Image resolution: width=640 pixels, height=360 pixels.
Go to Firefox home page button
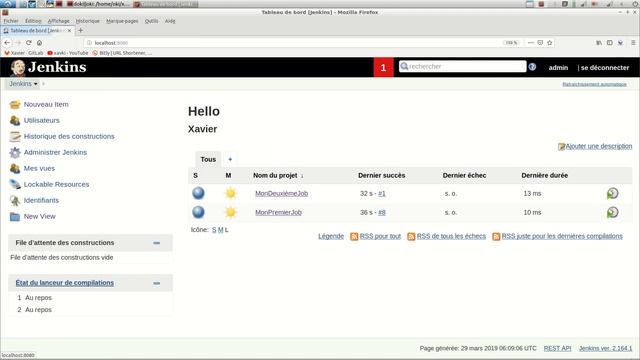[39, 42]
